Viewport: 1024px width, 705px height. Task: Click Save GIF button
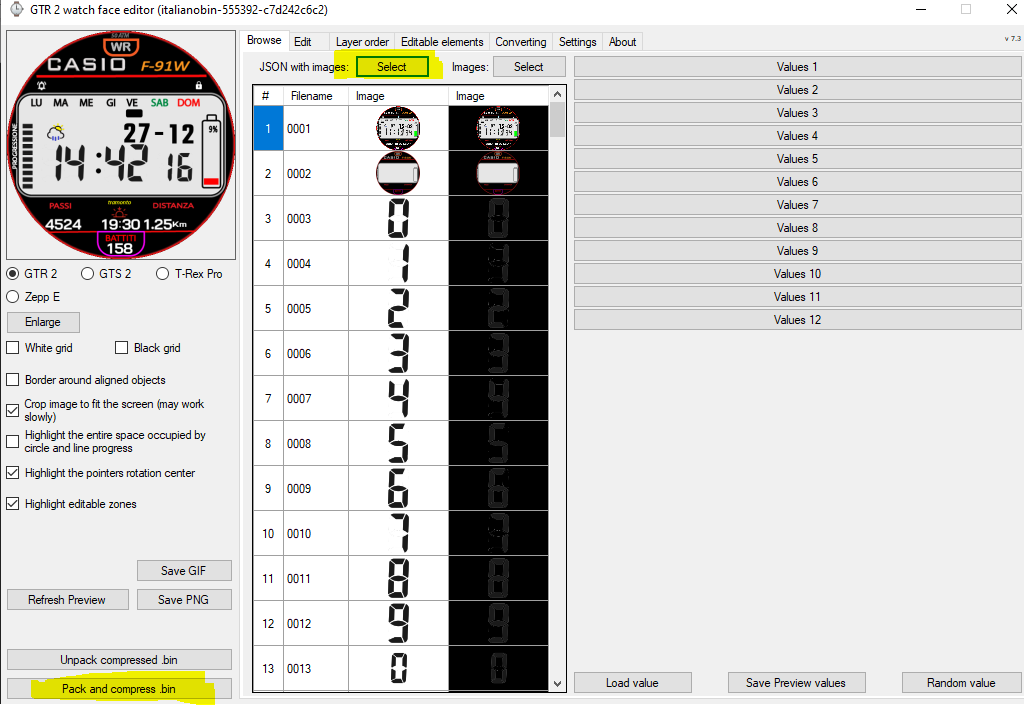pyautogui.click(x=184, y=571)
